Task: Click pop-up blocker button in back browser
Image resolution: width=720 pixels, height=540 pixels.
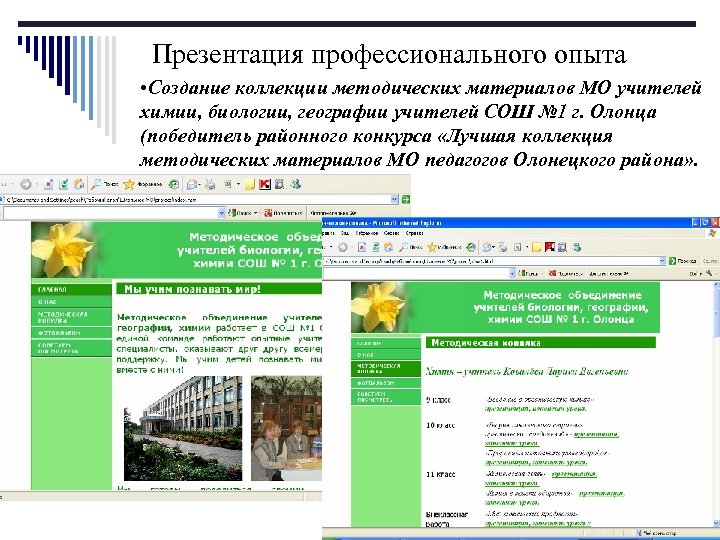Action: point(283,213)
